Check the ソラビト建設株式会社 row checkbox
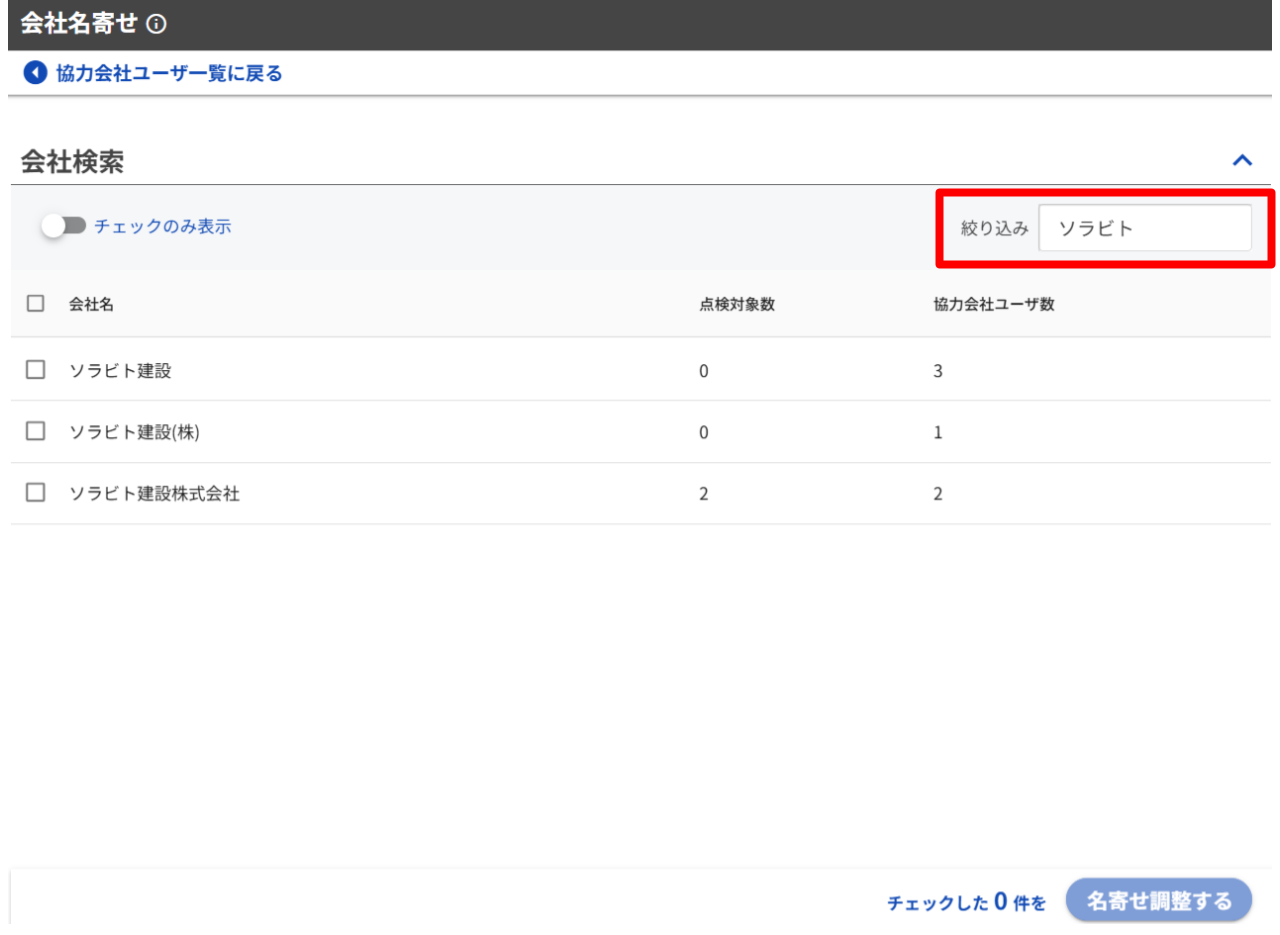Viewport: 1280px width, 935px height. (x=36, y=493)
